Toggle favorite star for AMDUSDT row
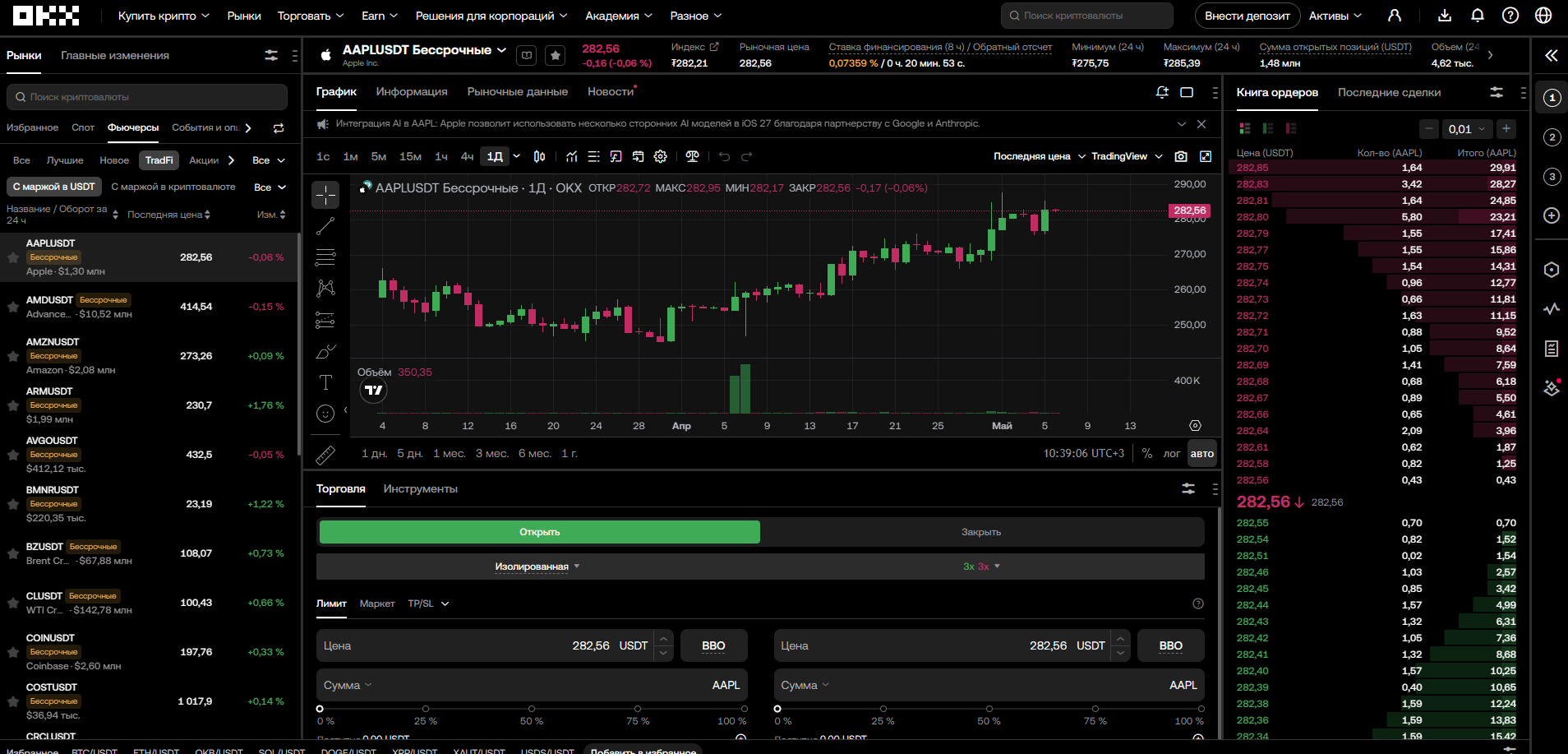This screenshot has height=754, width=1568. point(13,307)
